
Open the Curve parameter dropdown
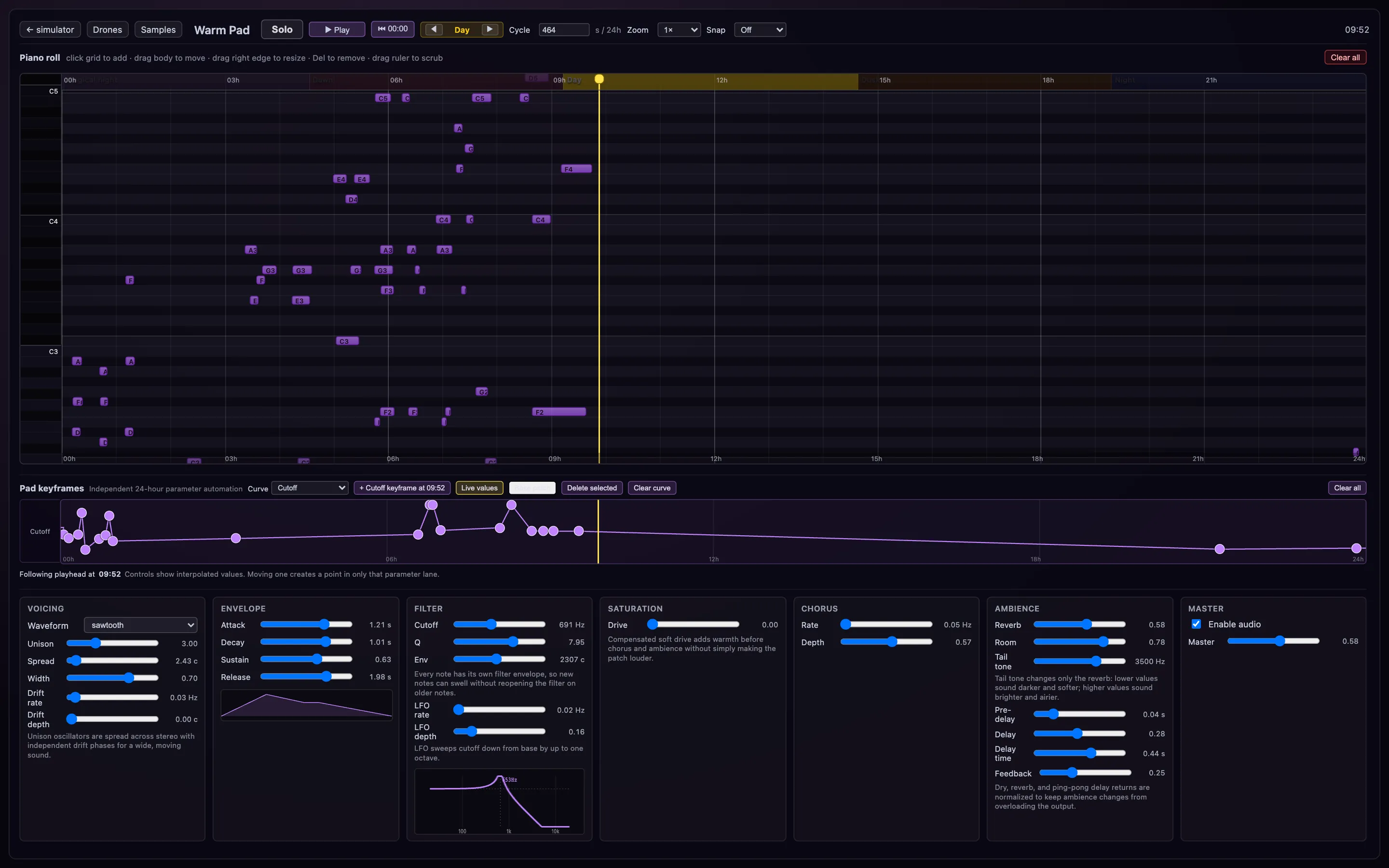tap(310, 488)
